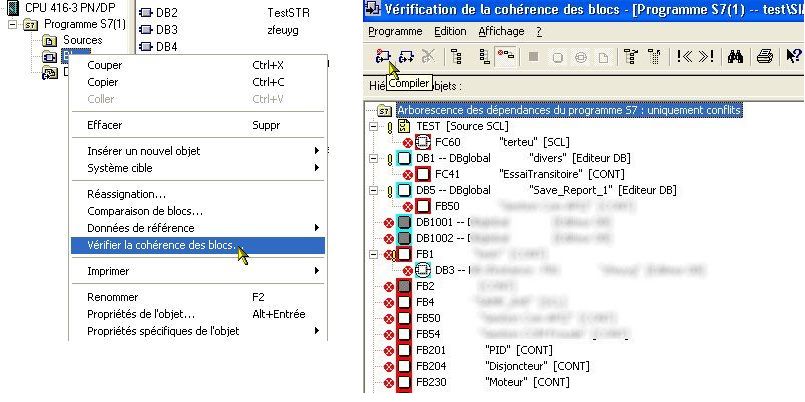The image size is (805, 402).
Task: Collapse DB1 divers node
Action: [x=374, y=159]
